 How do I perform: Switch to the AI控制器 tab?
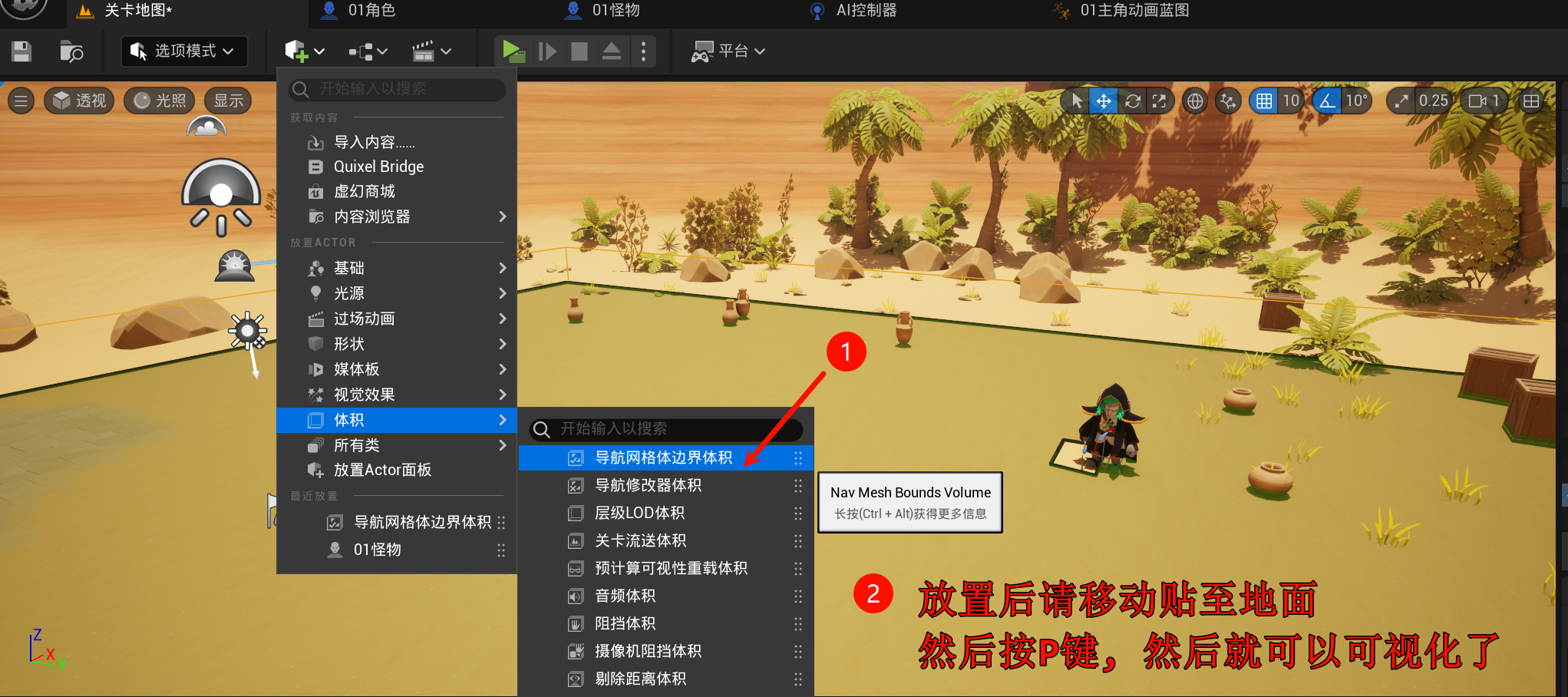pos(865,11)
